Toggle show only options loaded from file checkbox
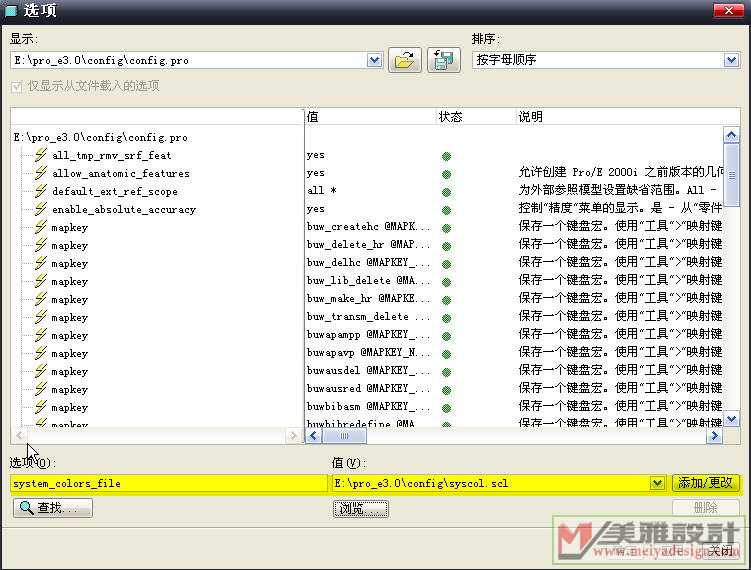Viewport: 751px width, 570px height. (17, 87)
